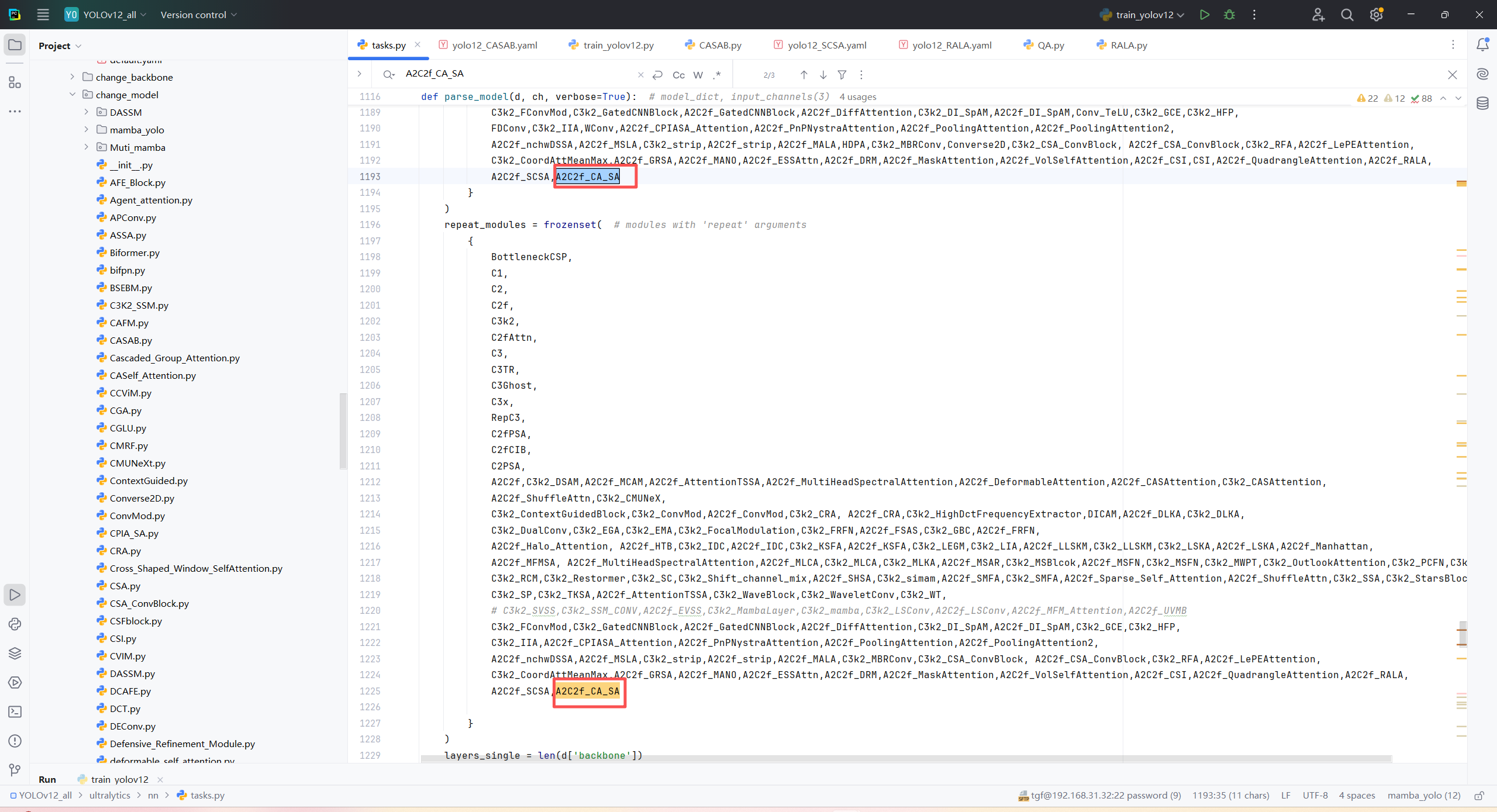Start debugging with the bug icon
The image size is (1497, 812).
pyautogui.click(x=1229, y=15)
